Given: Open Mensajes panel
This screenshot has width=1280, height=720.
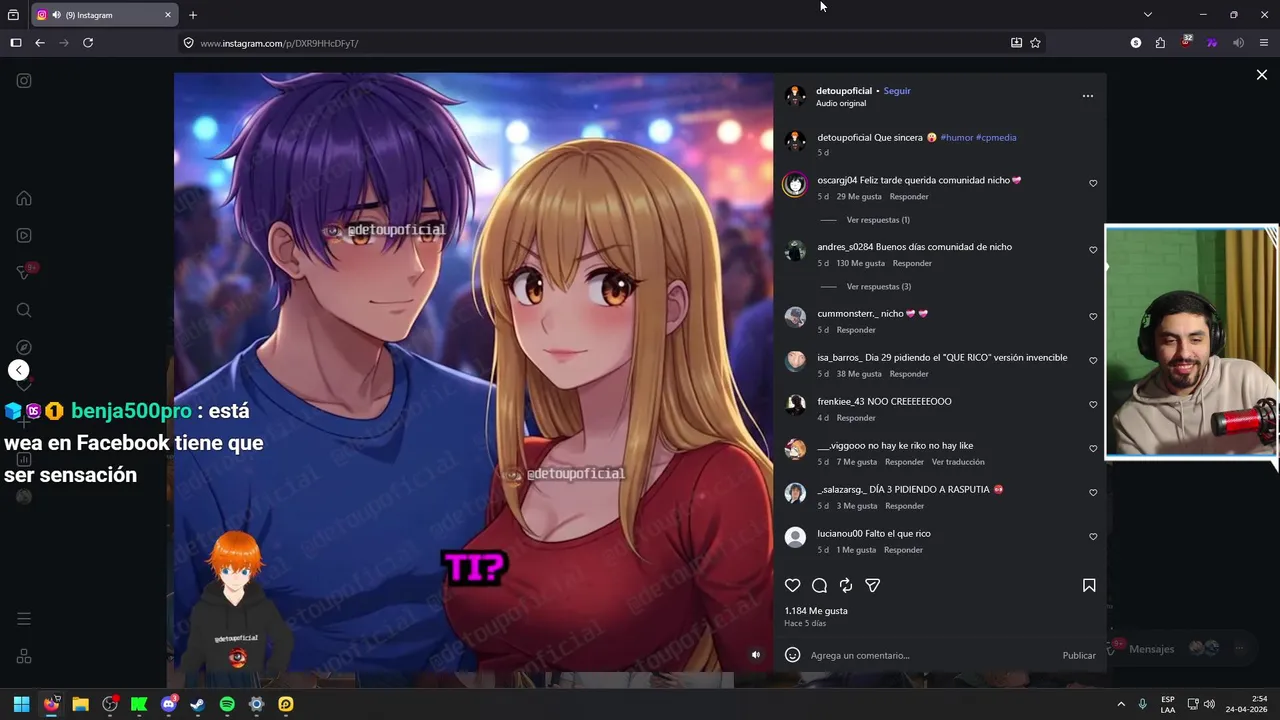Looking at the screenshot, I should point(1151,649).
